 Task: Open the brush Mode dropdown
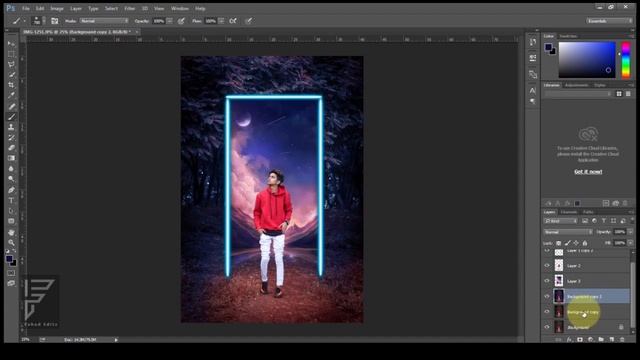click(104, 21)
